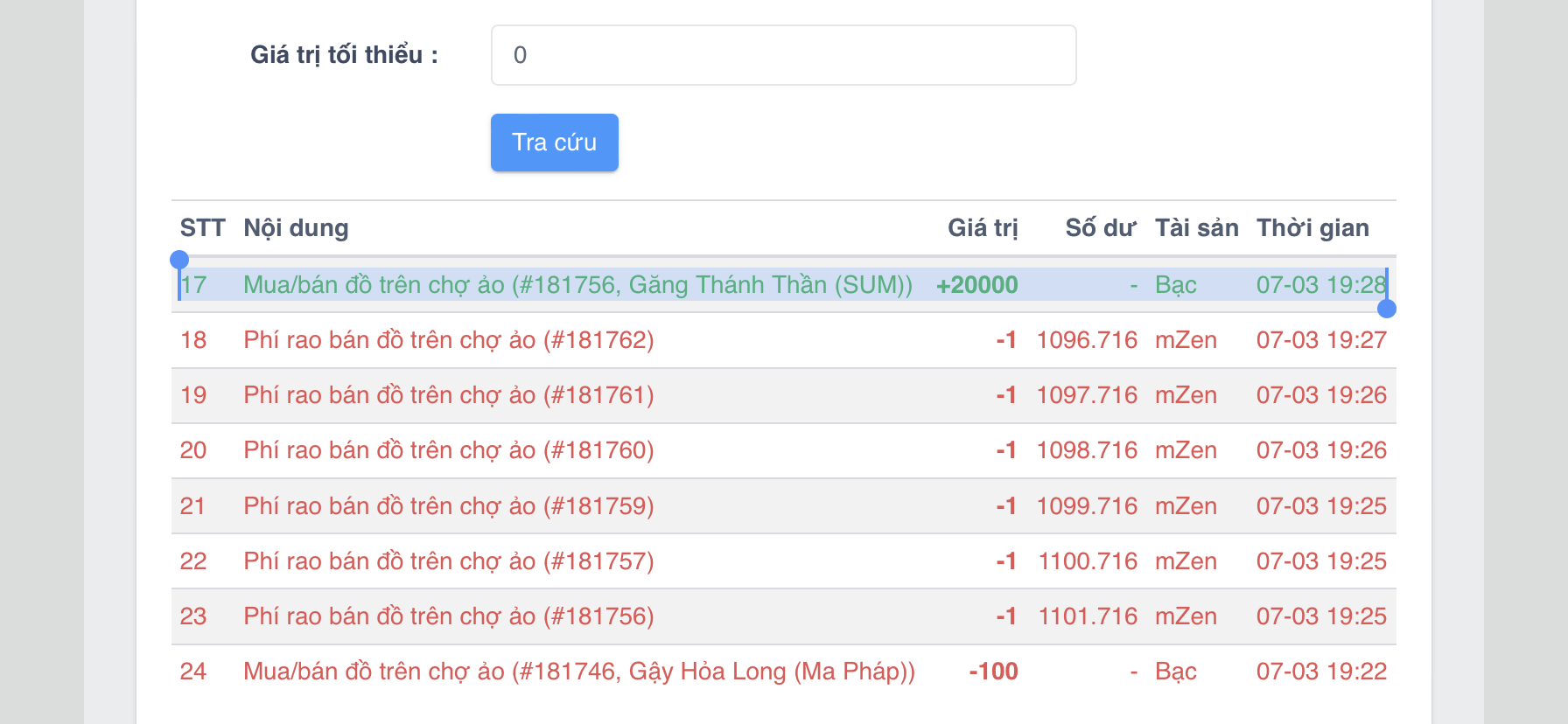Click the bottom-right text selection handle
Viewport: 1568px width, 724px height.
point(1386,309)
